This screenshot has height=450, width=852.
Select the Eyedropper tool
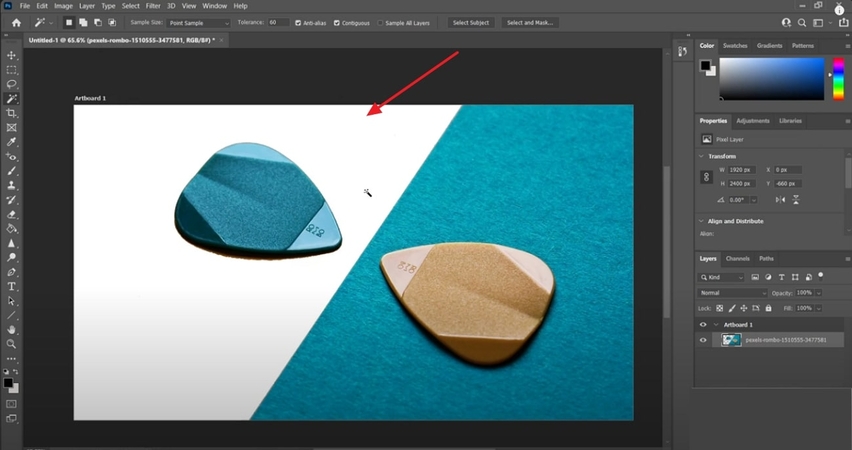pyautogui.click(x=12, y=142)
